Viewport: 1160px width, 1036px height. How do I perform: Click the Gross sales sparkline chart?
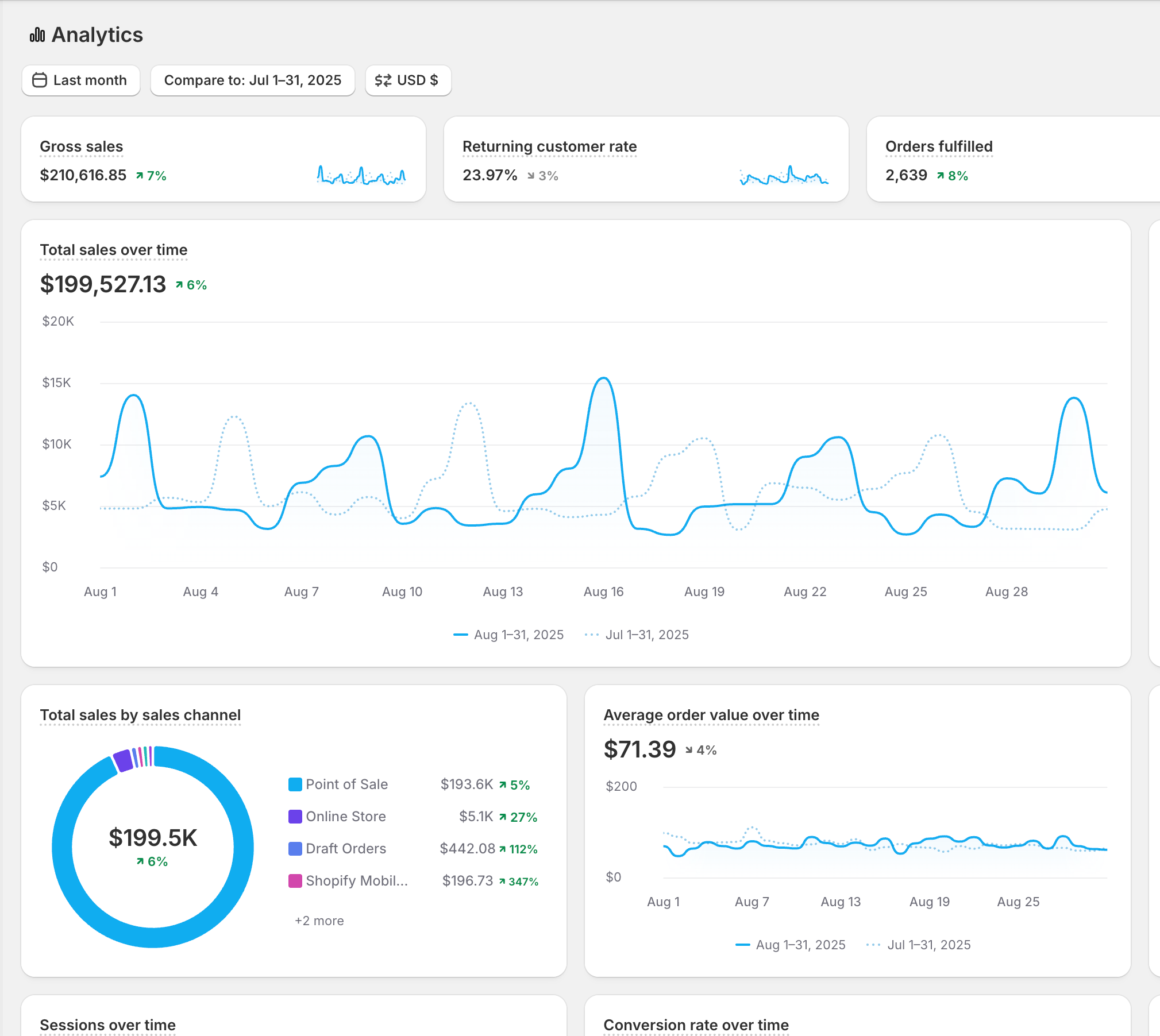[361, 175]
